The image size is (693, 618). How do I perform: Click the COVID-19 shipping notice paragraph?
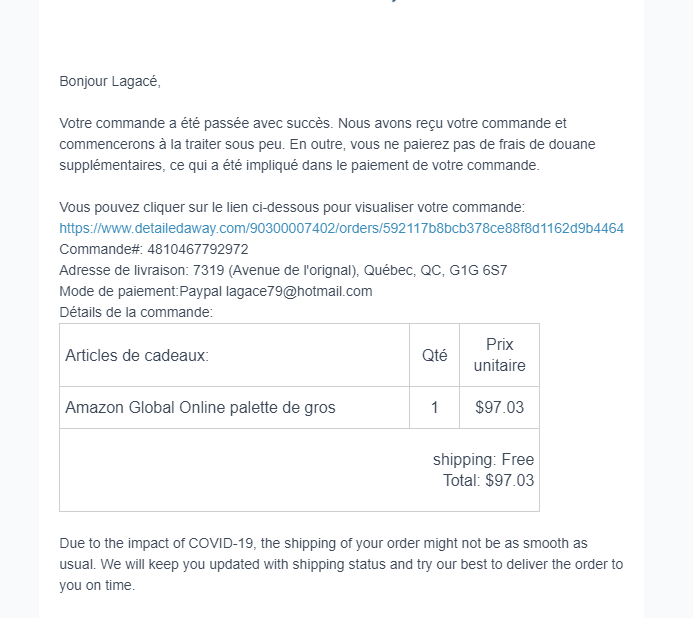(340, 564)
